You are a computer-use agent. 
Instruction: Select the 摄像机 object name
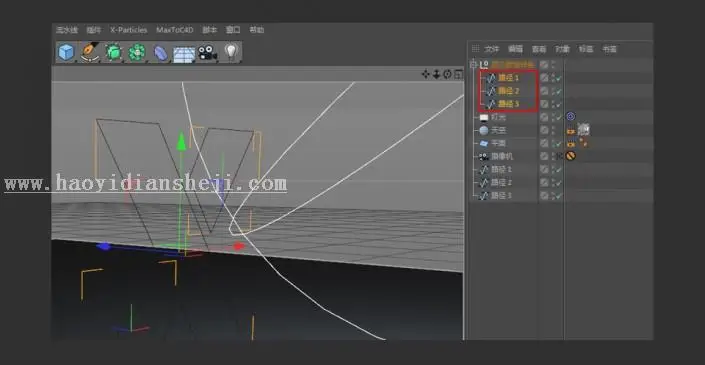tap(502, 156)
